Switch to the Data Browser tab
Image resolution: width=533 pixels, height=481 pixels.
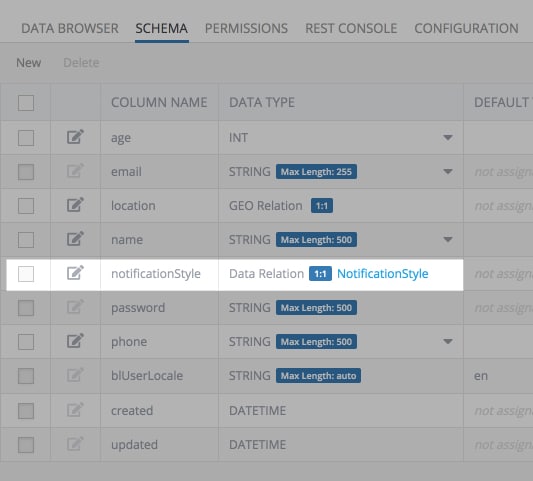[70, 28]
